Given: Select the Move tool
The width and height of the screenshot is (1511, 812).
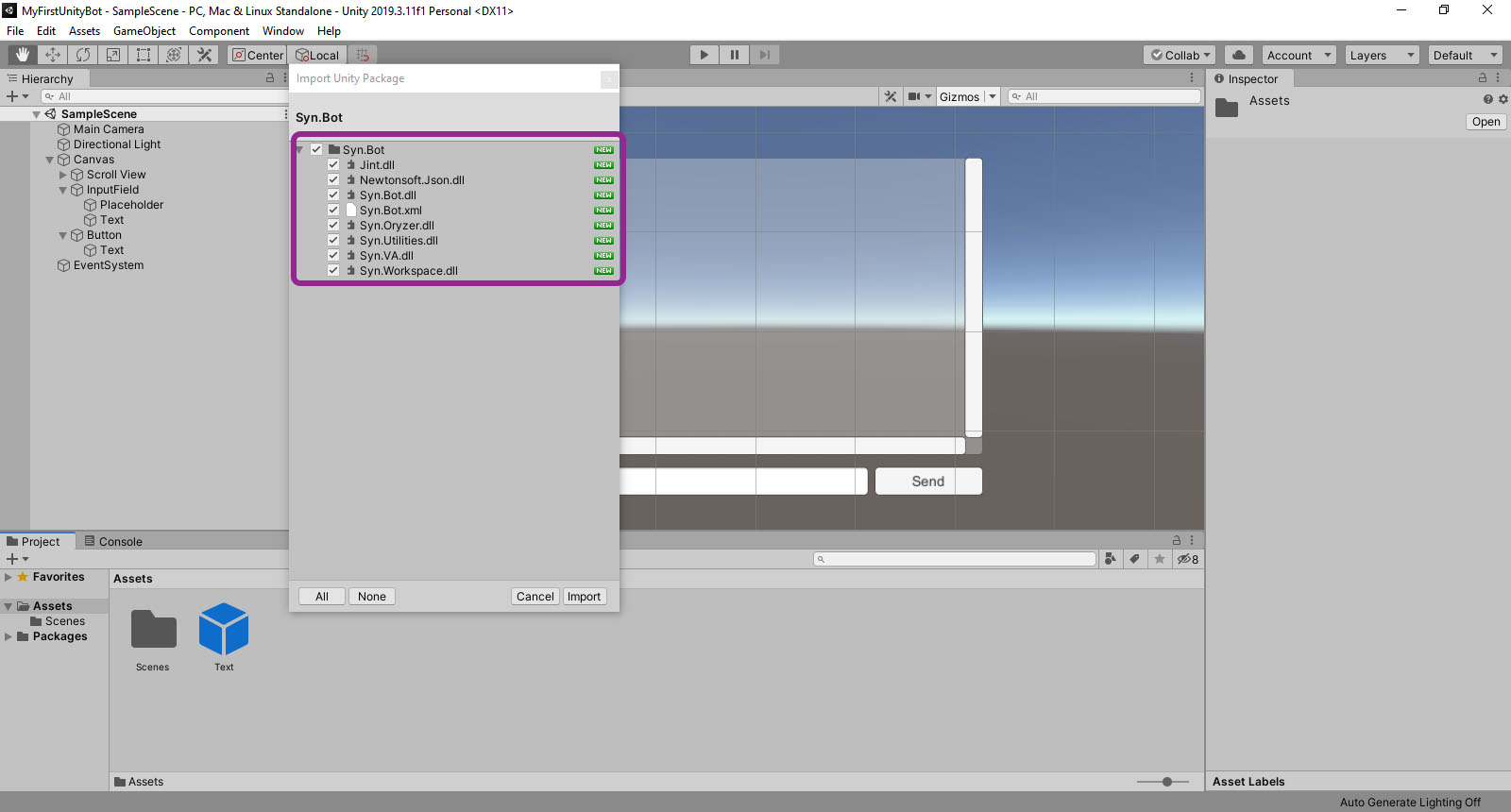Looking at the screenshot, I should point(53,55).
